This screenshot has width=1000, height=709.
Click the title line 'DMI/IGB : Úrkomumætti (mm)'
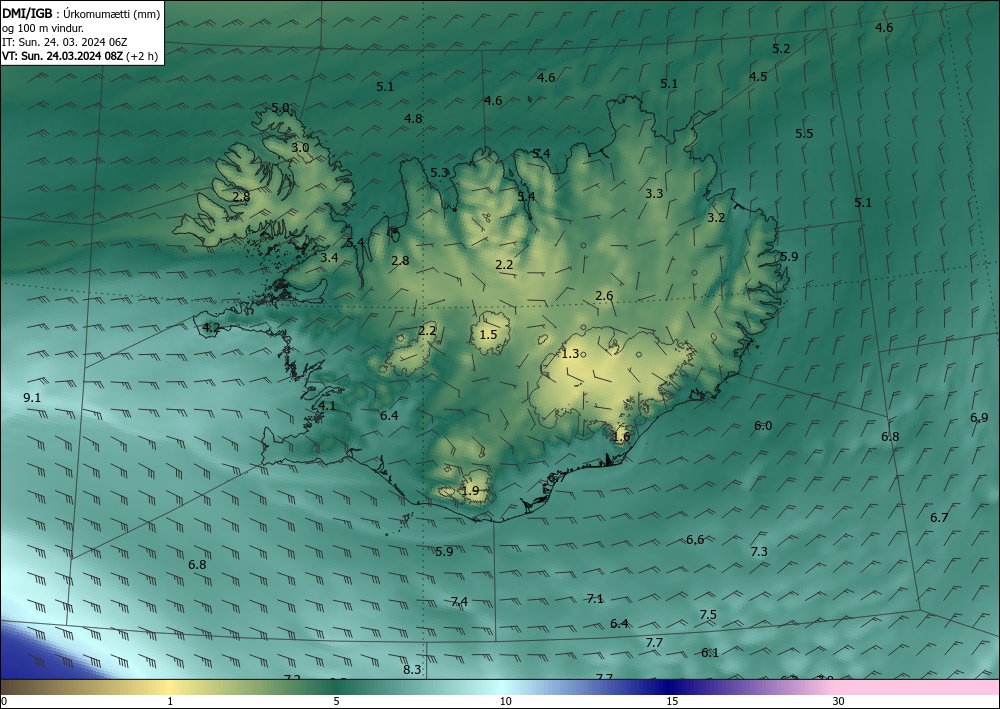tap(81, 13)
